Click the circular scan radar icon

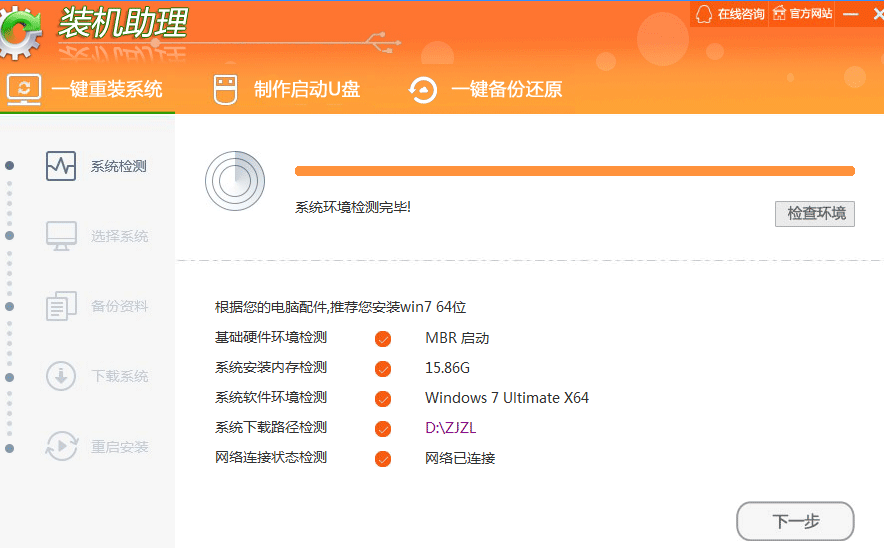pos(234,181)
